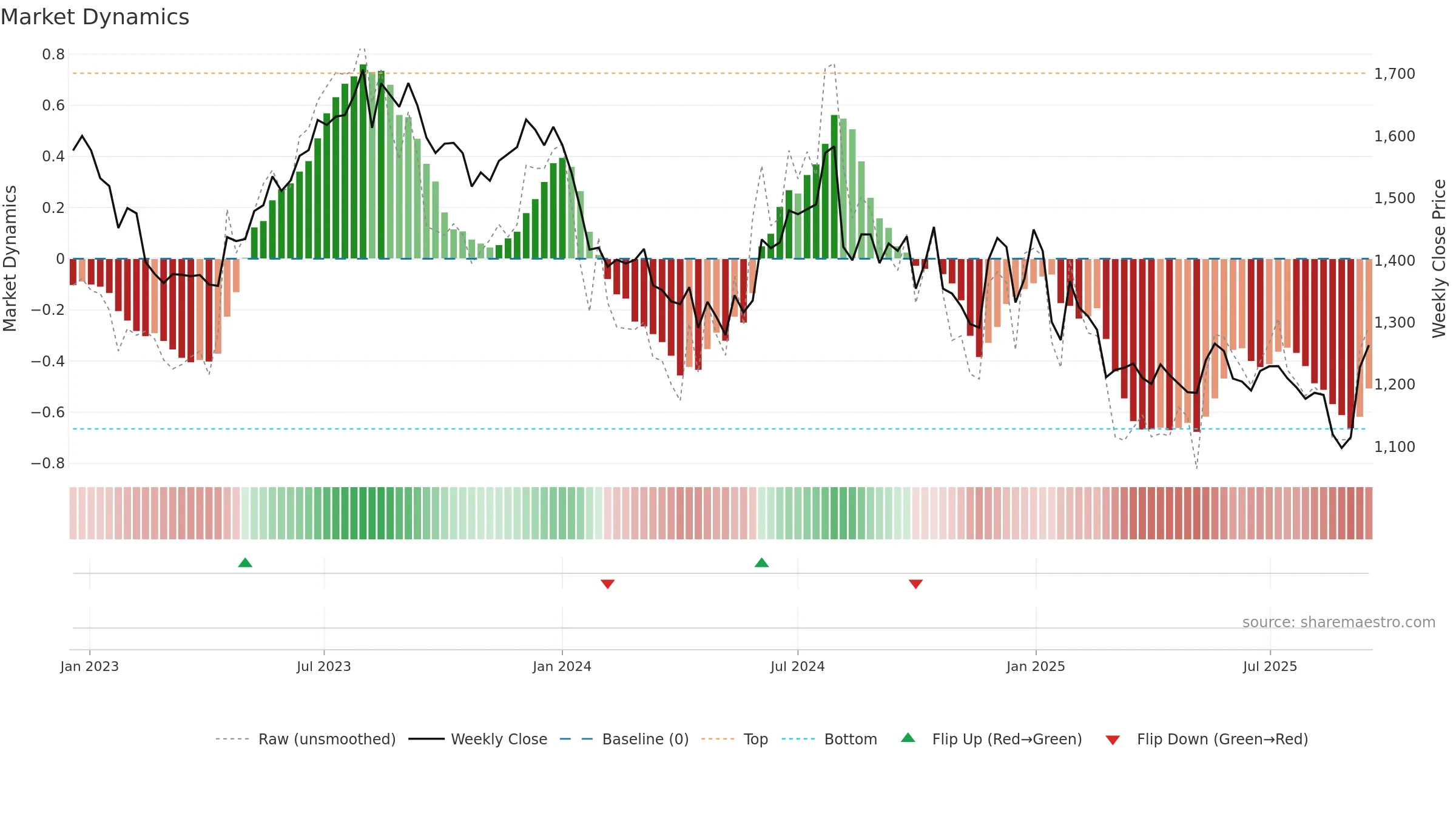Toggle the Bottom legend entry
Viewport: 1456px width, 819px height.
(829, 739)
